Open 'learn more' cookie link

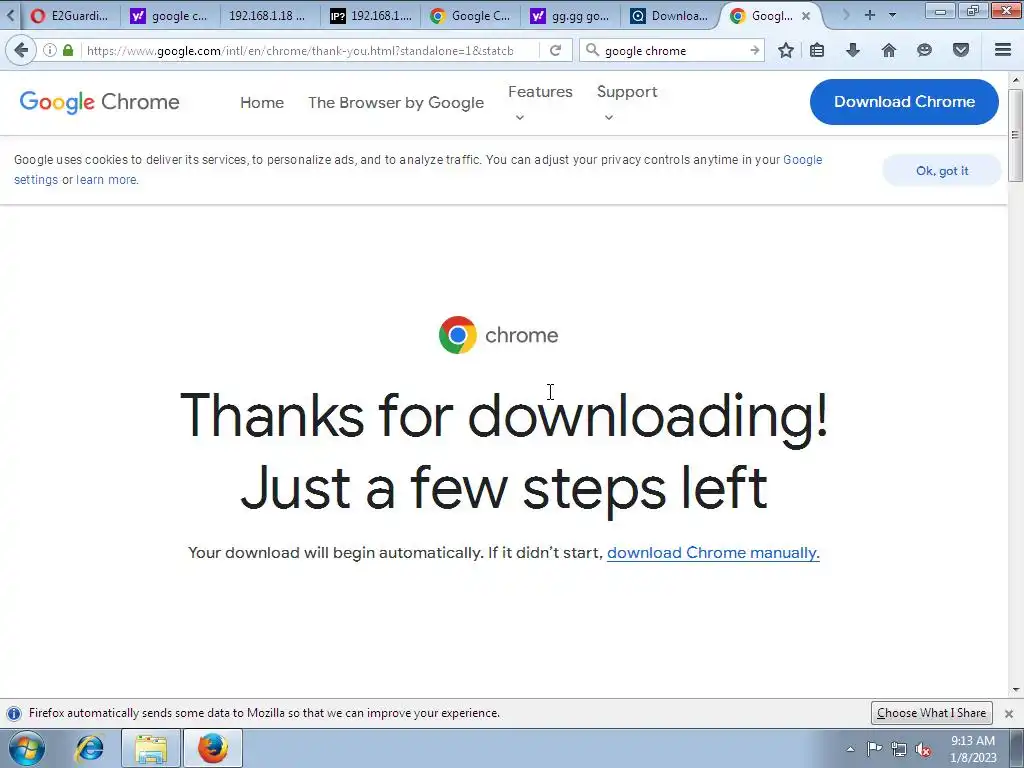[x=106, y=180]
